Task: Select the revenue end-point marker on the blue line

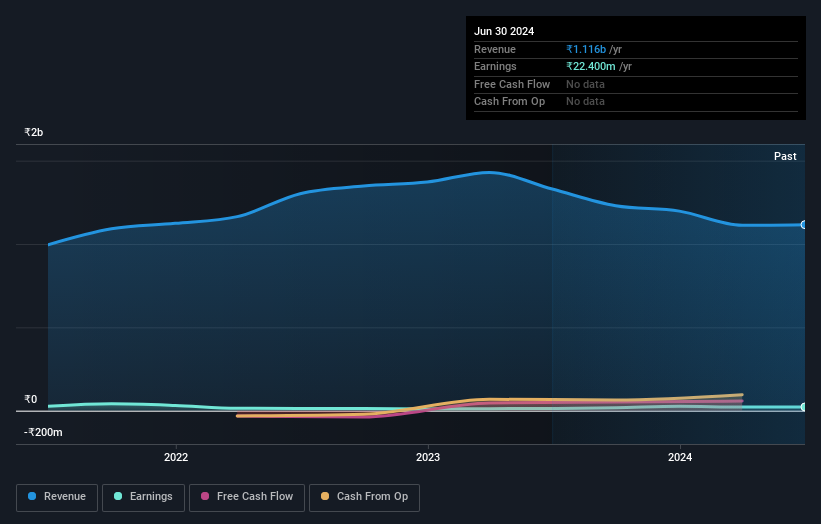Action: 804,225
